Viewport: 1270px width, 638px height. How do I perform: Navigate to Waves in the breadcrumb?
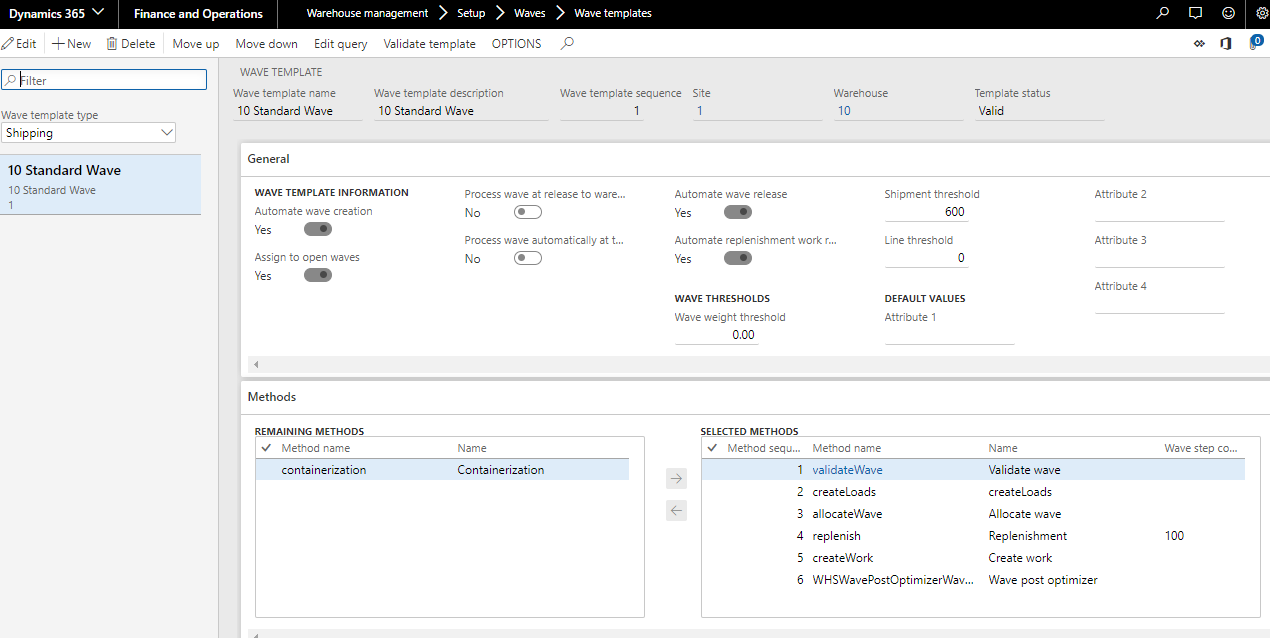coord(529,13)
